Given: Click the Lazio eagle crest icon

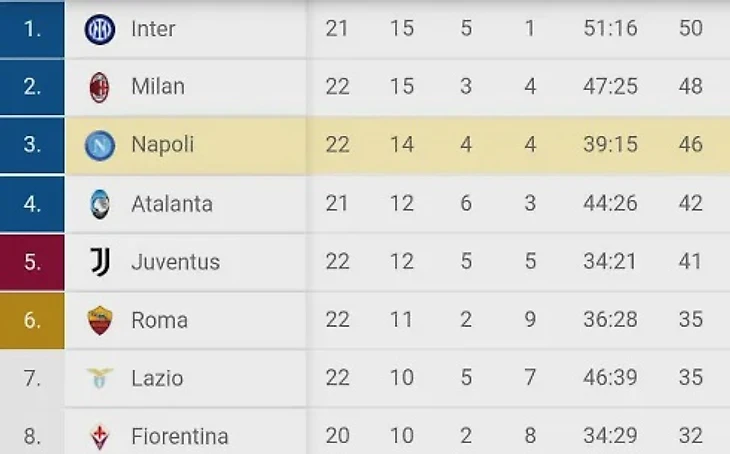Looking at the screenshot, I should point(100,378).
